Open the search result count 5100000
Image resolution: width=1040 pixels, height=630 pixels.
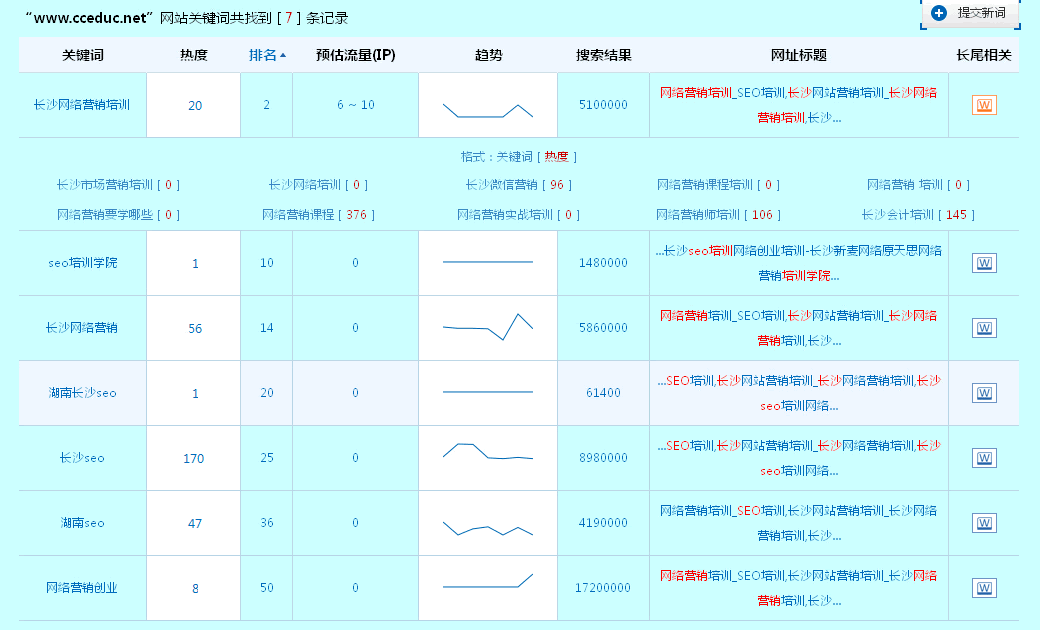pyautogui.click(x=603, y=104)
